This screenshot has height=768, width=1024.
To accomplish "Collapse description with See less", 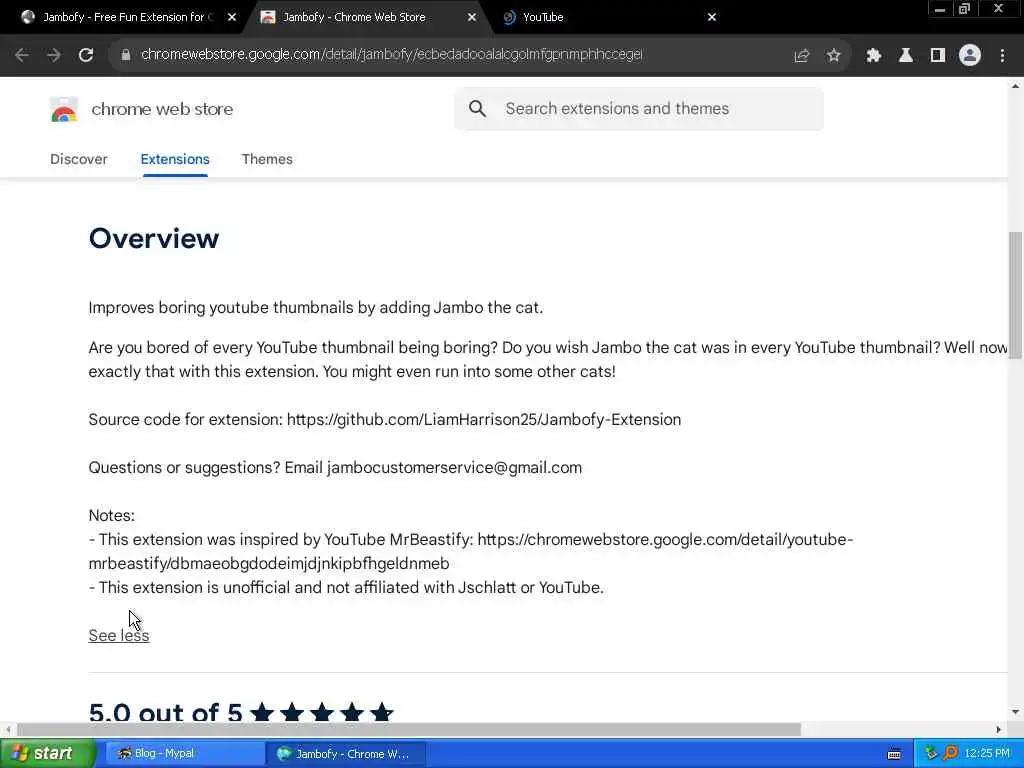I will [x=119, y=635].
